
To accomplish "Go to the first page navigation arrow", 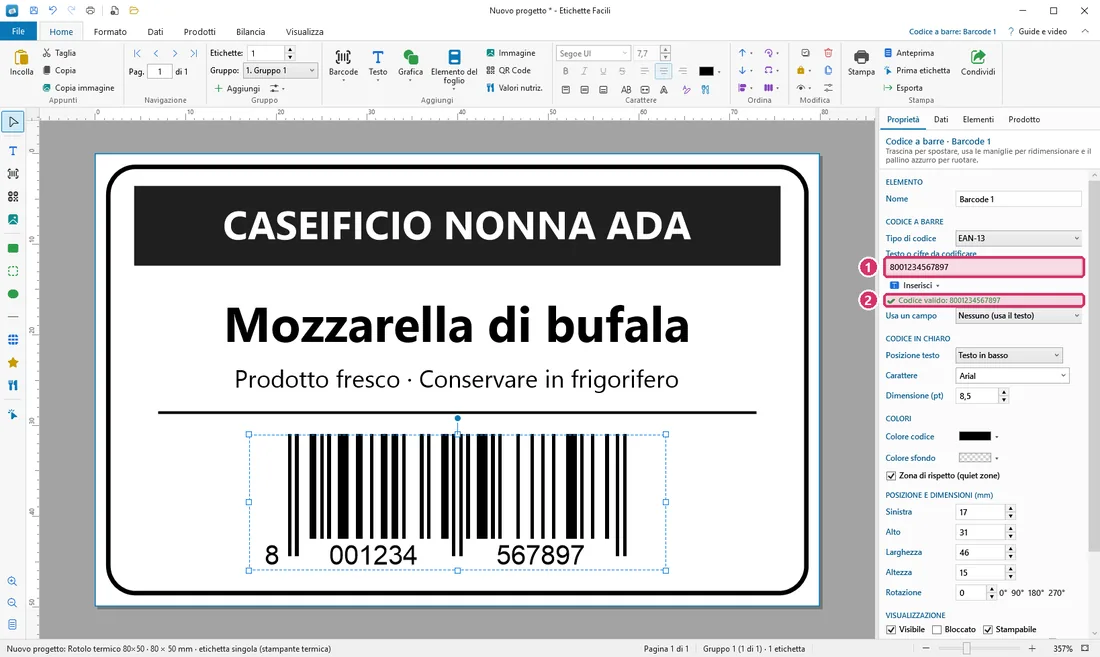I will [x=137, y=53].
